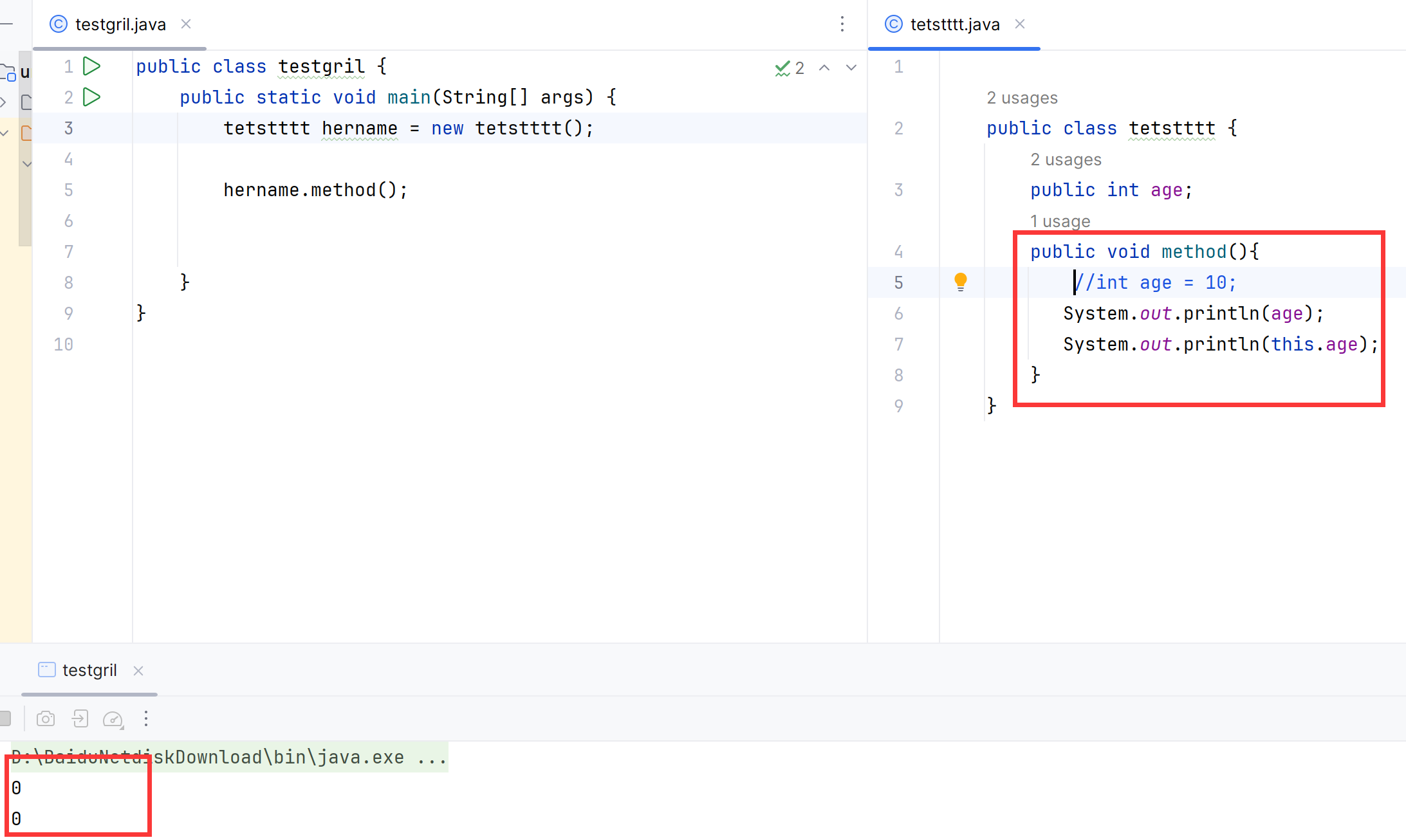
Task: Click 'public void method(){' declaration
Action: pyautogui.click(x=1145, y=252)
